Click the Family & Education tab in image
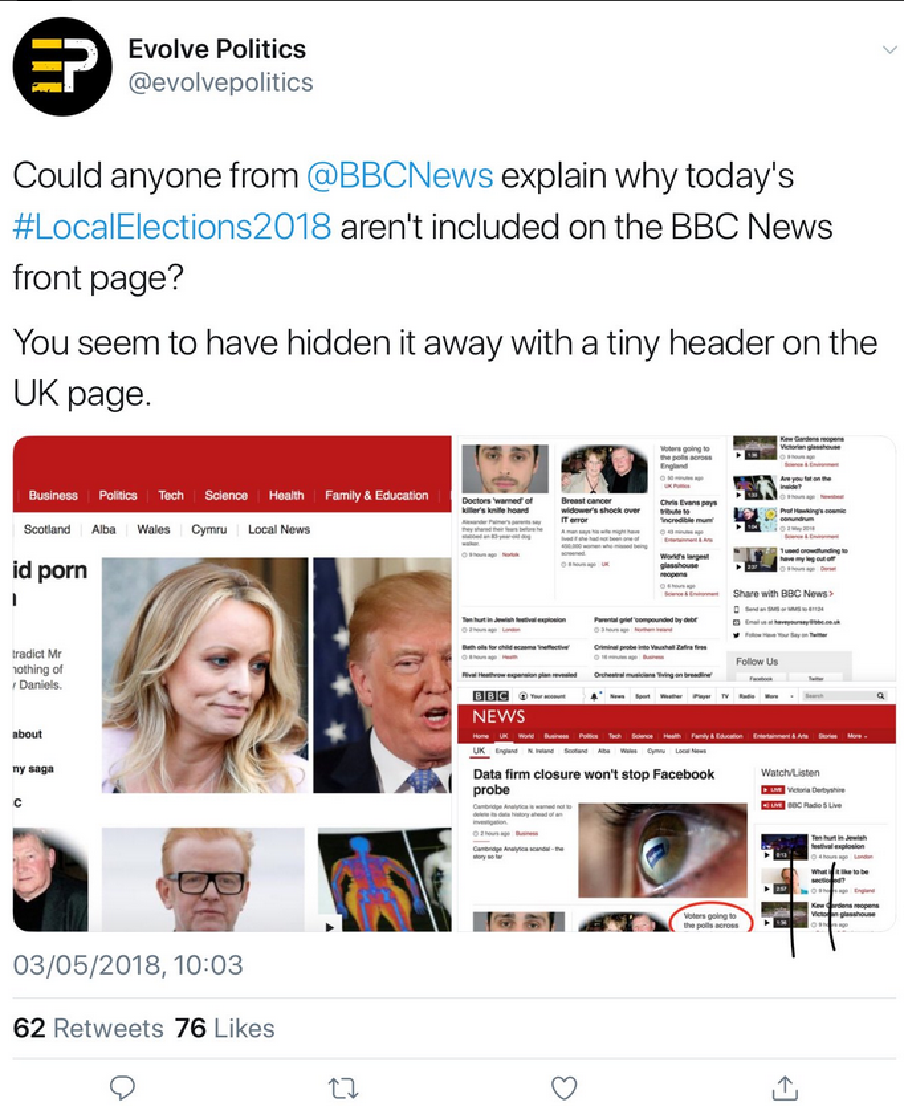 (x=377, y=495)
